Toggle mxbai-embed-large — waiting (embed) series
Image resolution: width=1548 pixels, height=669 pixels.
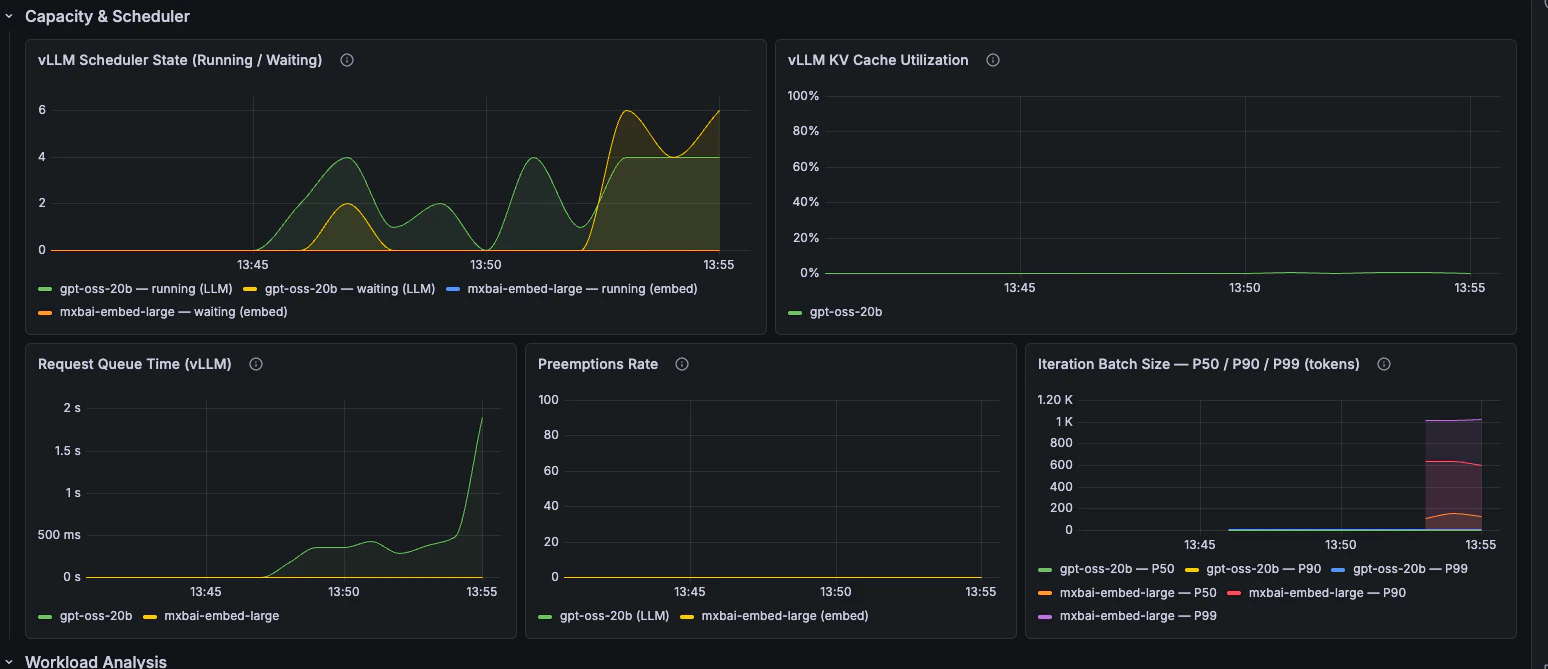point(173,312)
